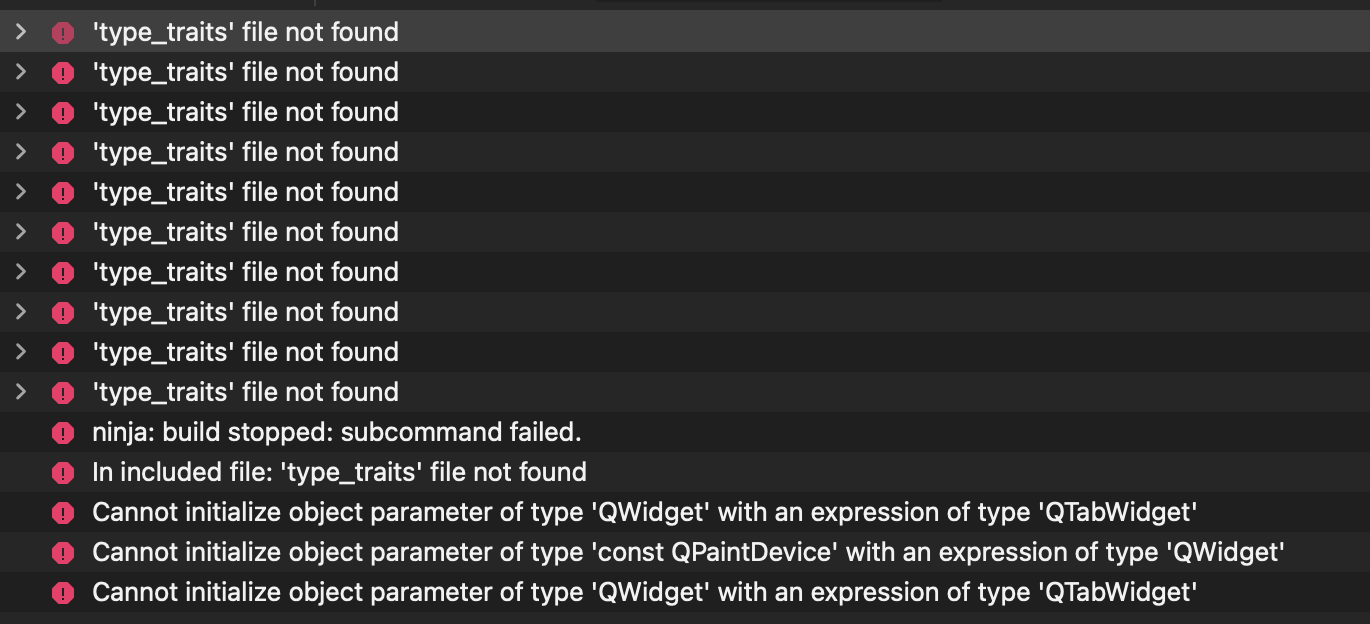
Task: Select the 'ninja: build stopped: subcommand failed.' message
Action: click(337, 432)
